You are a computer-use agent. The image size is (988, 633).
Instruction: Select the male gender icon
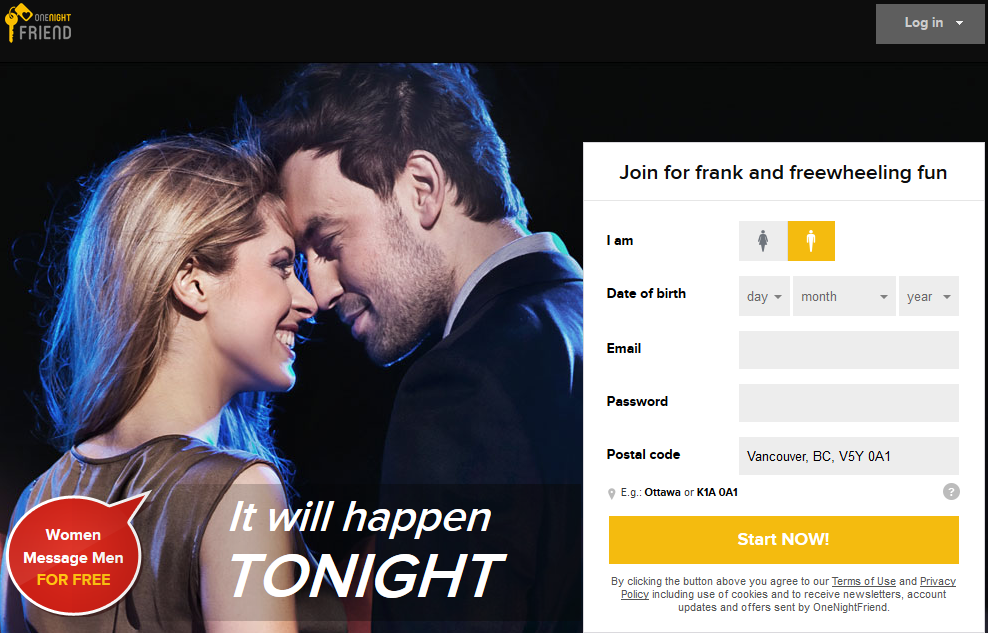point(811,241)
